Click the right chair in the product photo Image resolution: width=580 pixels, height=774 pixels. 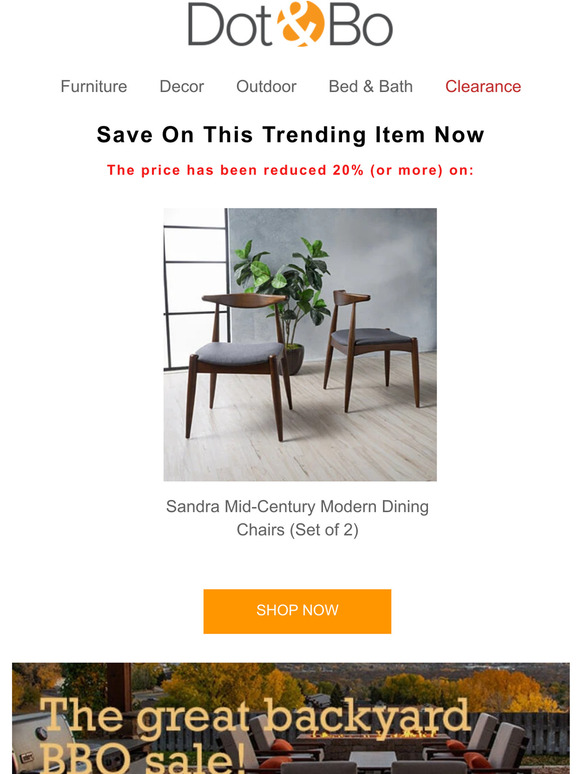click(371, 349)
